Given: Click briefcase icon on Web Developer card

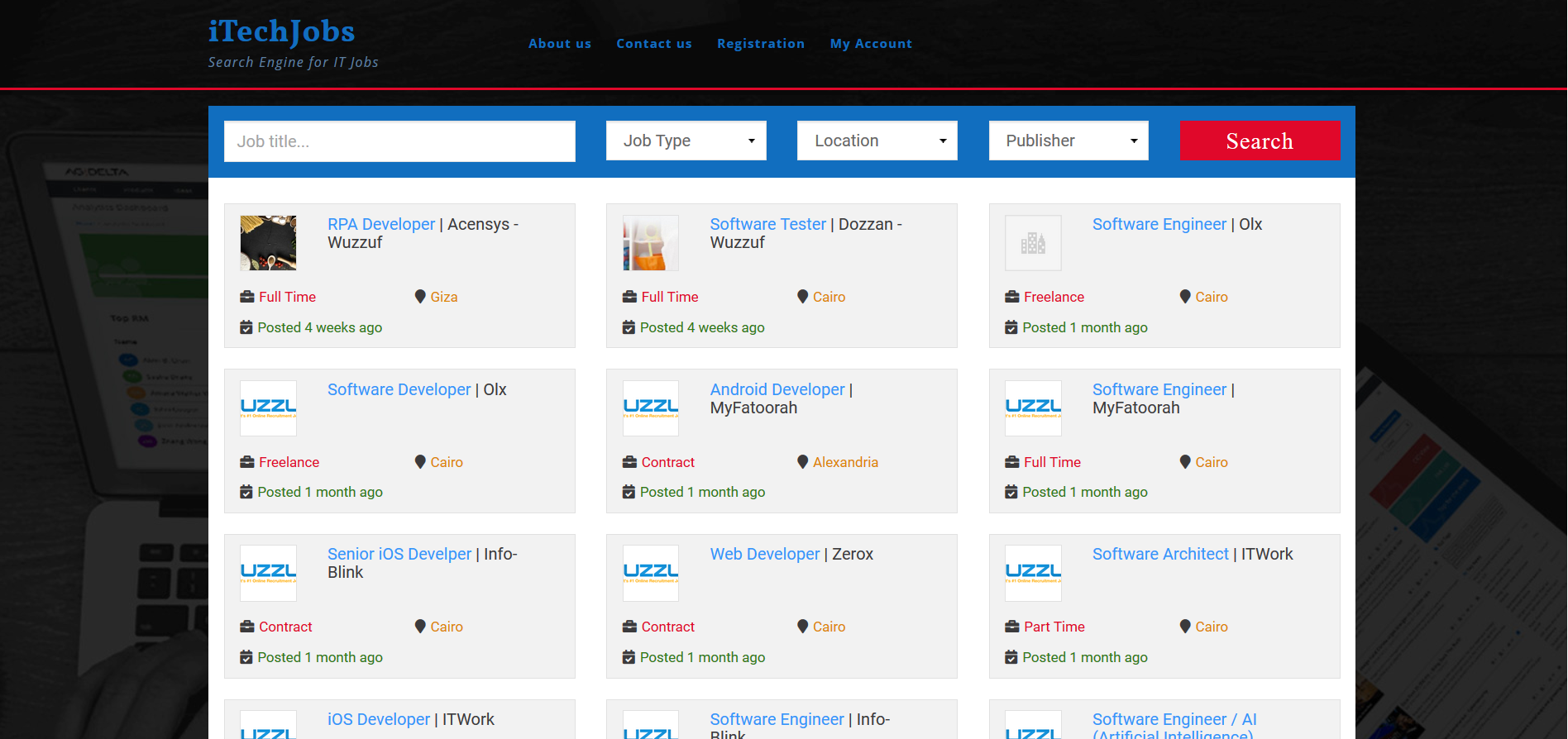Looking at the screenshot, I should coord(629,627).
